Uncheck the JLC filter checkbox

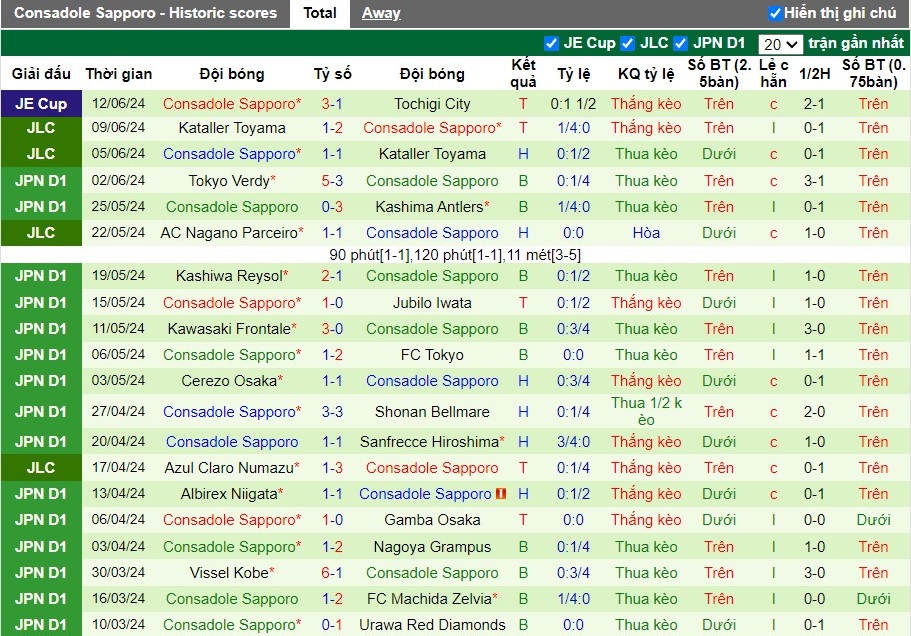(x=627, y=43)
